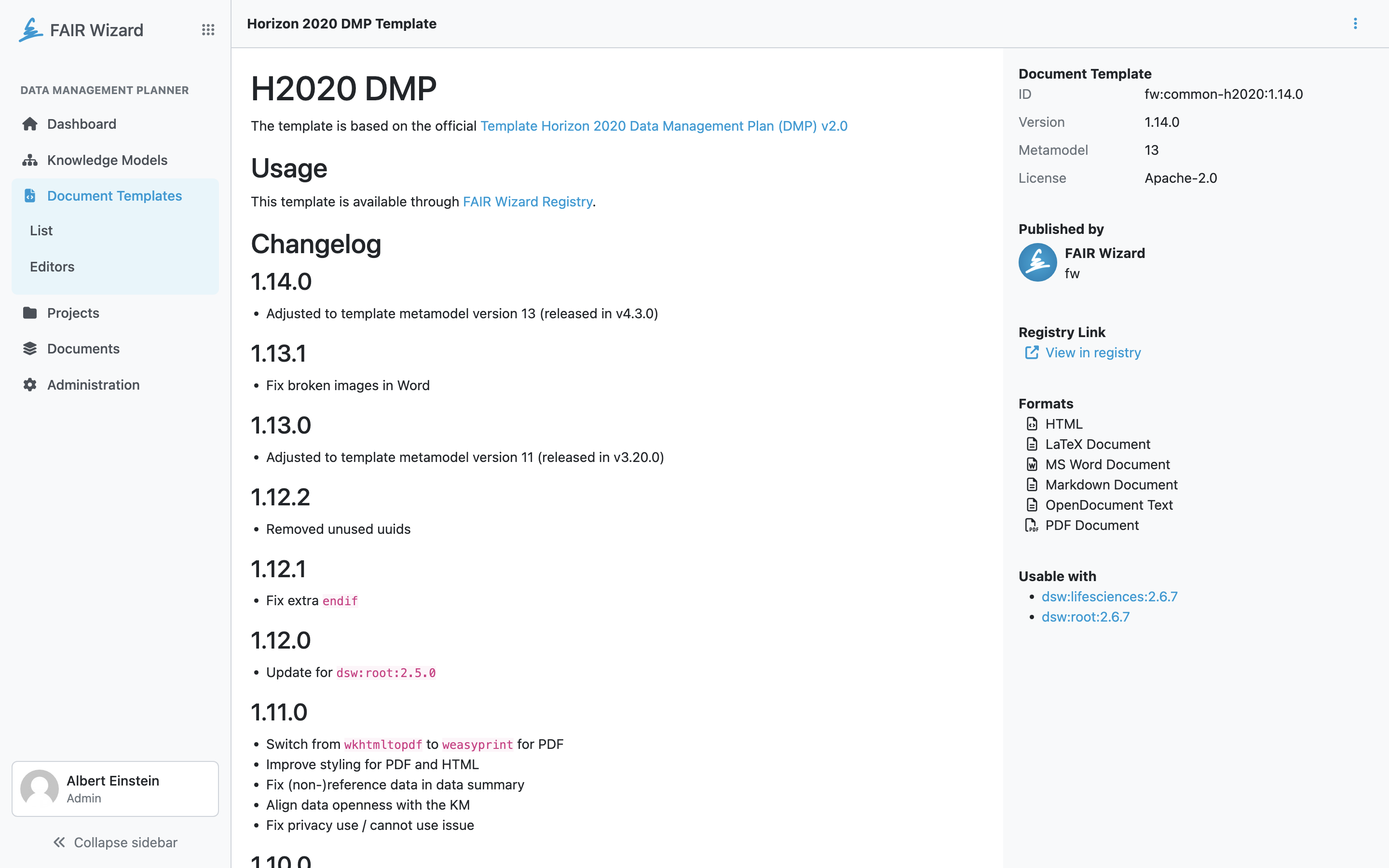Click the FAIR Wizard publisher avatar
The image size is (1389, 868).
point(1038,262)
